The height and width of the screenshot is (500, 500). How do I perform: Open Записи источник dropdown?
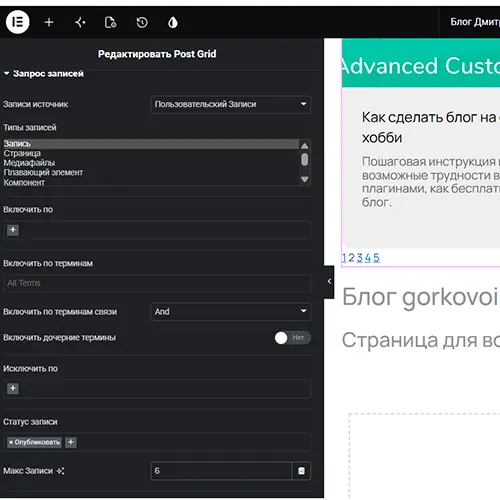[230, 104]
